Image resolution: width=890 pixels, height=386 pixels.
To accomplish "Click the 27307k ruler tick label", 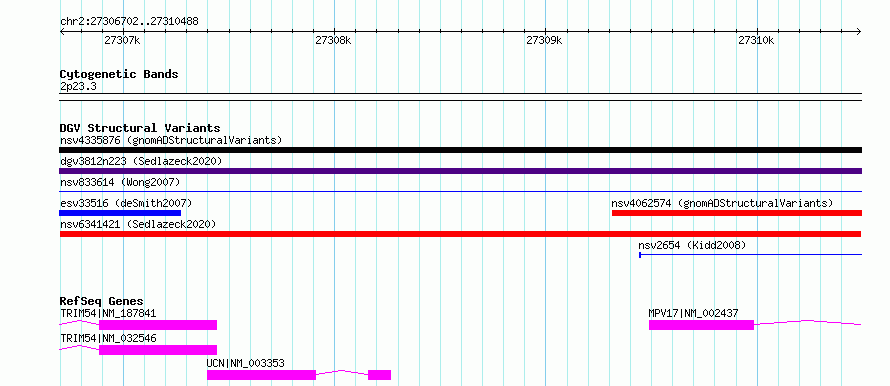I will pyautogui.click(x=122, y=40).
